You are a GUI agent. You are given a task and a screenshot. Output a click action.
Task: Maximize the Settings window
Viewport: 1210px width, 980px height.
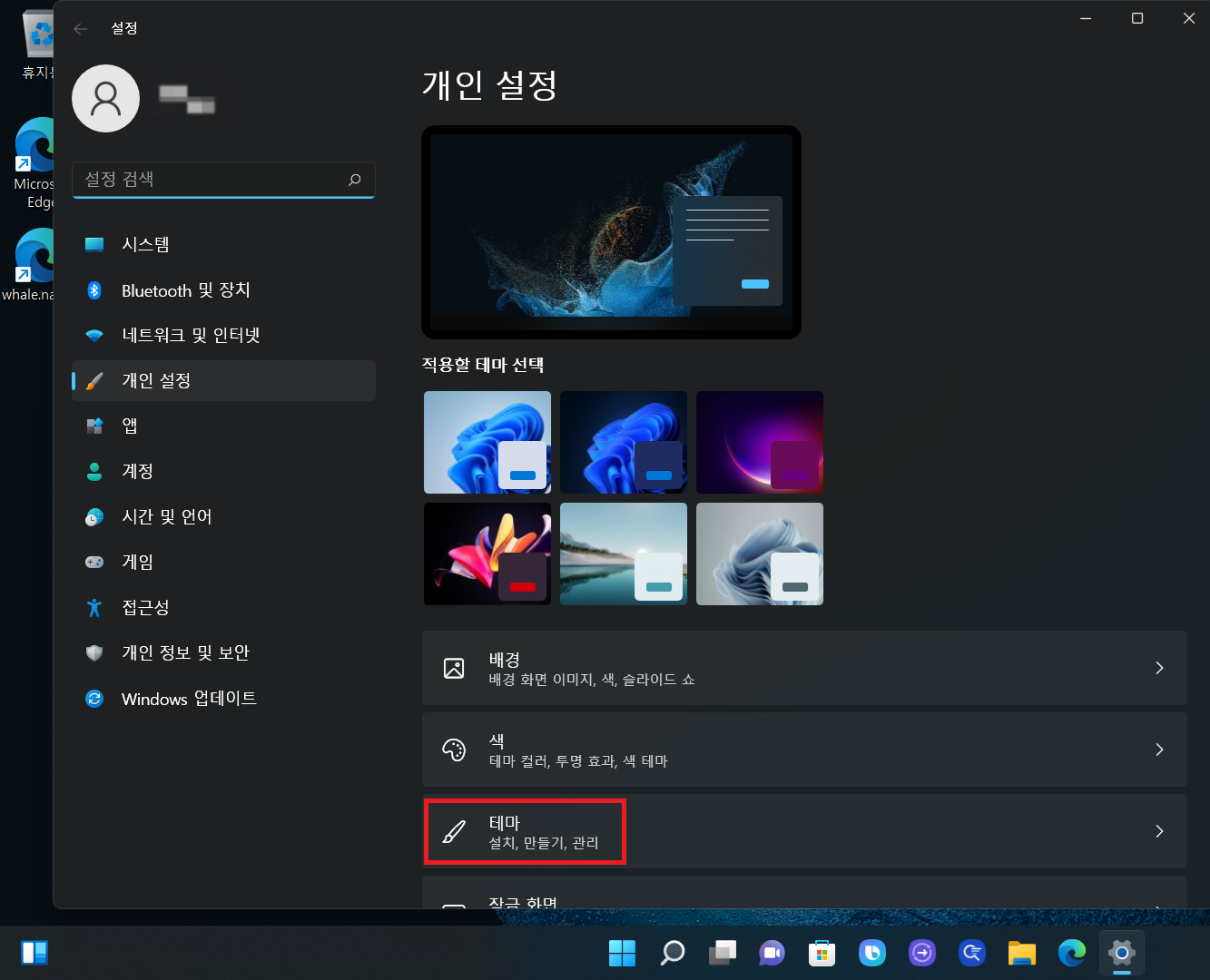pos(1137,19)
